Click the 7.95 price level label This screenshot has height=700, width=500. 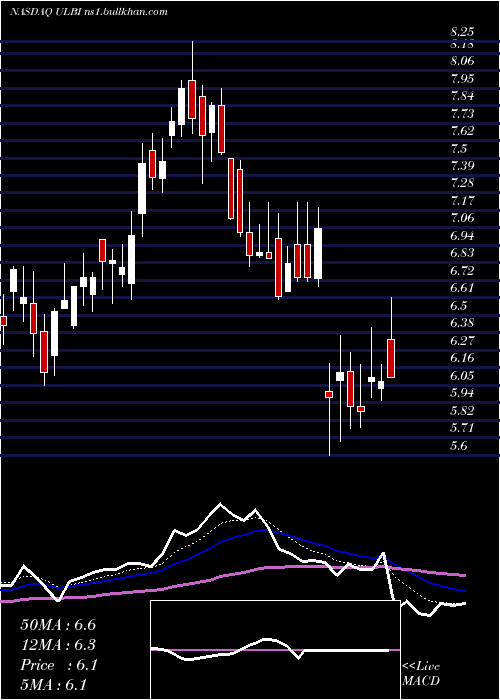click(x=462, y=79)
